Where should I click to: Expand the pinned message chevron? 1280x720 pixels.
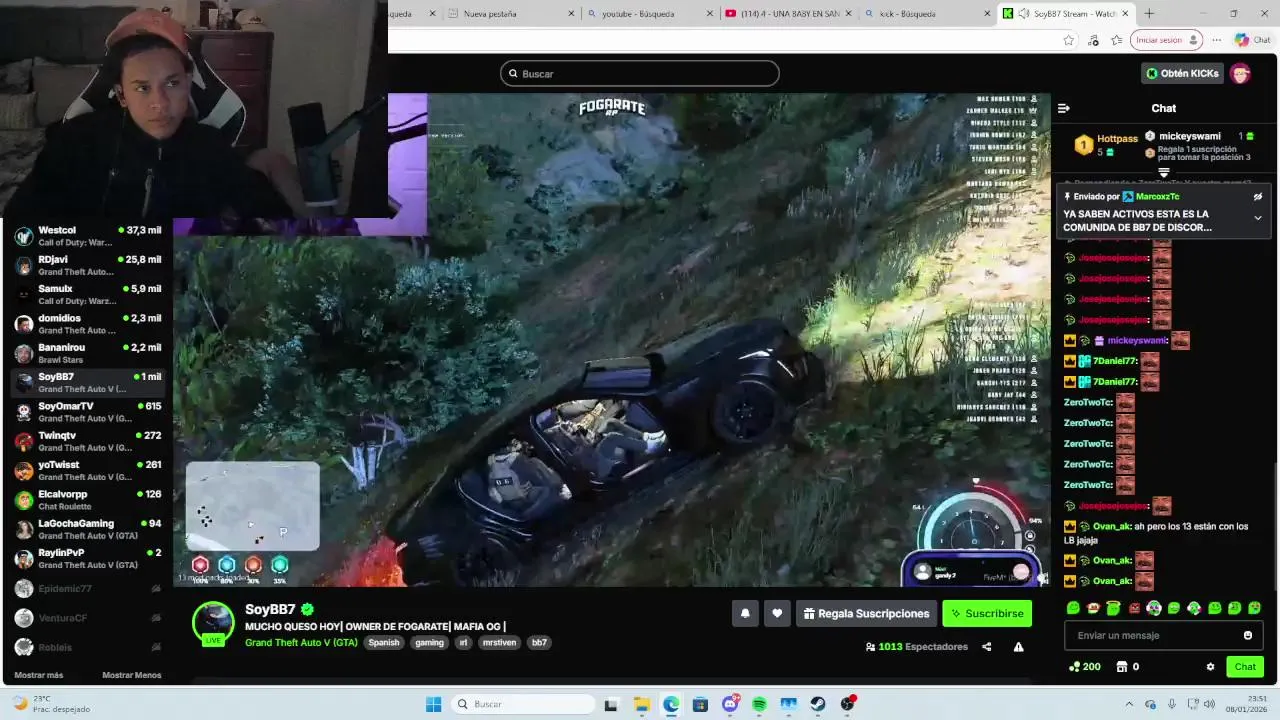click(x=1258, y=218)
